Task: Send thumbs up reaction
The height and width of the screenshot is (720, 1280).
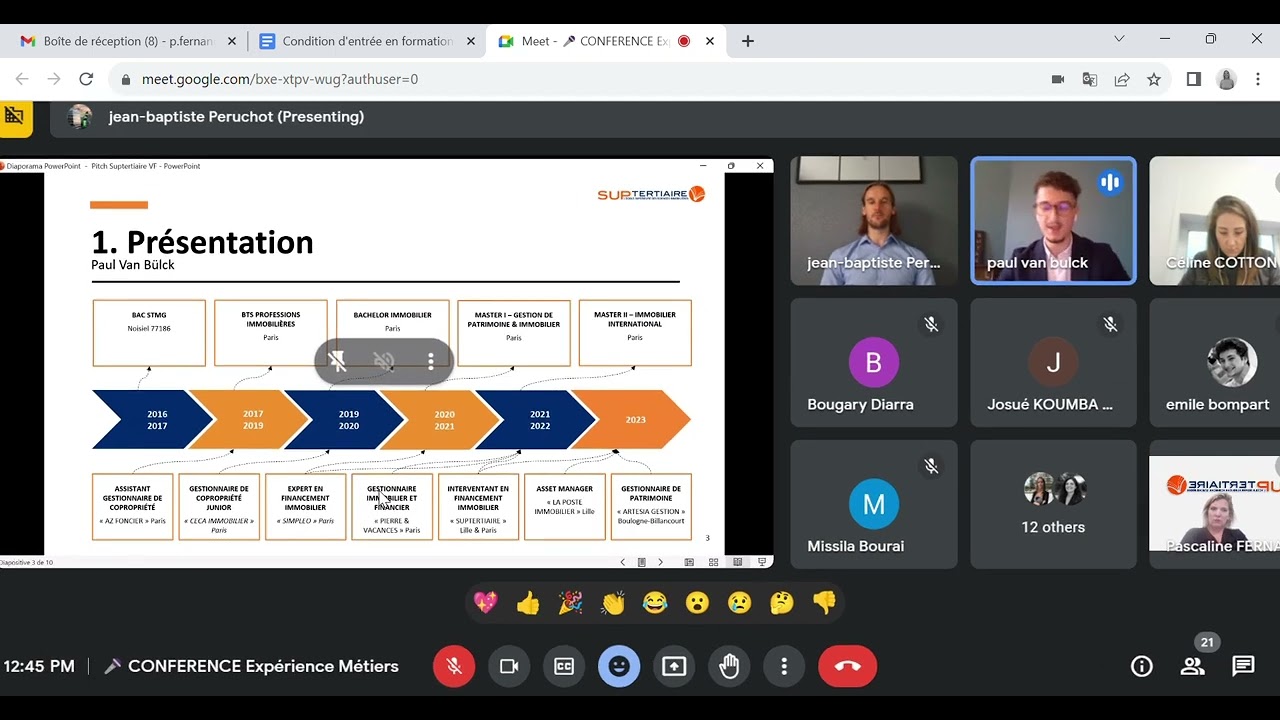Action: click(528, 603)
